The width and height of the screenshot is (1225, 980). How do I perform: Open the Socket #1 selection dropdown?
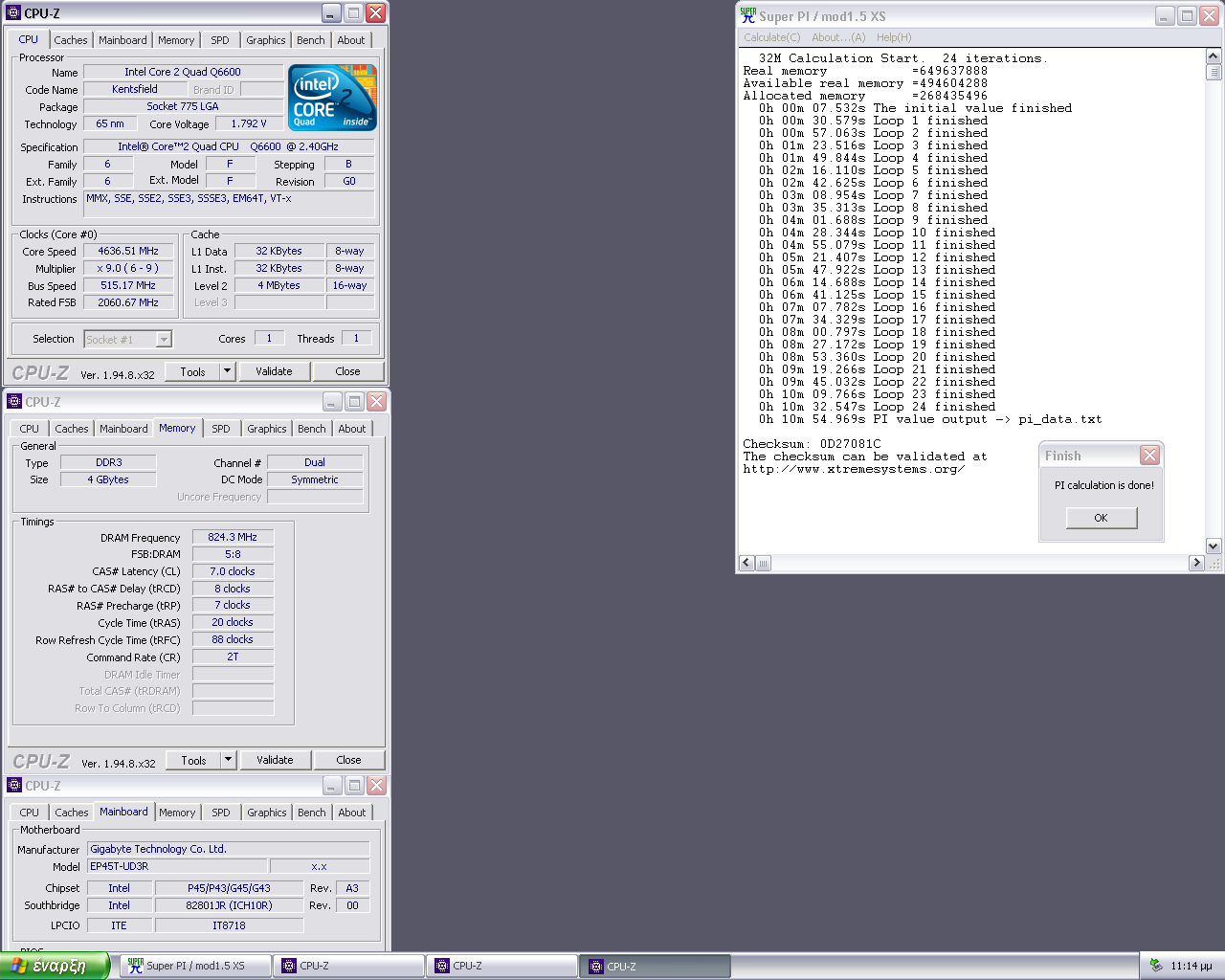(164, 339)
